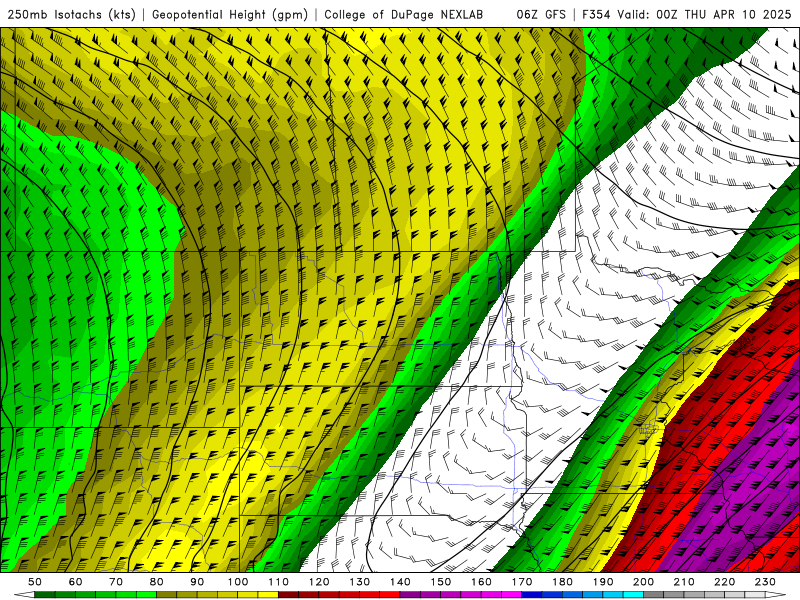Click the legend label '130'
The height and width of the screenshot is (600, 800).
(360, 582)
